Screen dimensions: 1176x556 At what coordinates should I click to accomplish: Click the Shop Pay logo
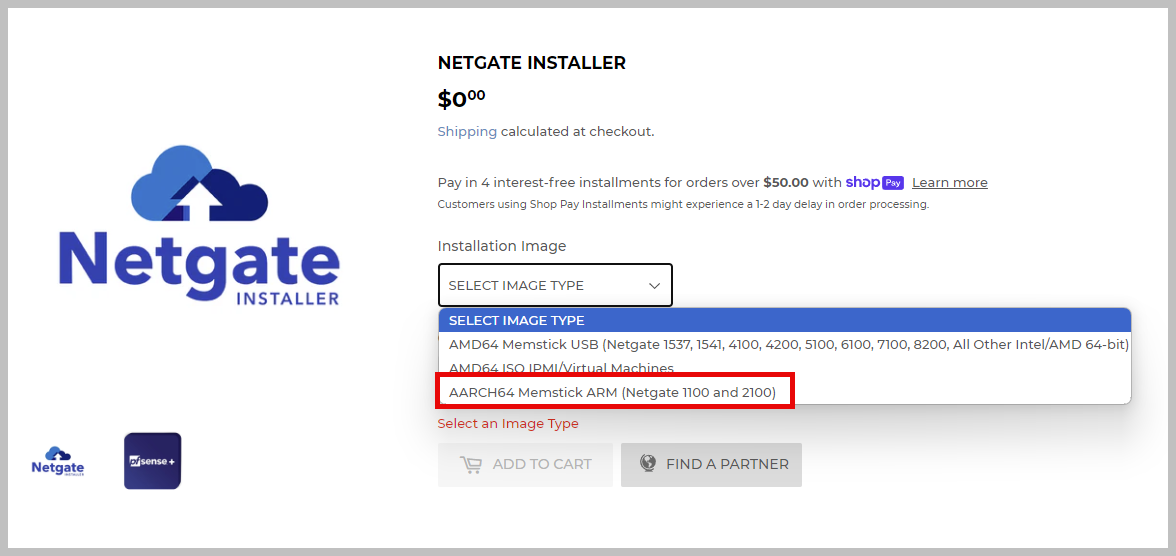tap(874, 182)
